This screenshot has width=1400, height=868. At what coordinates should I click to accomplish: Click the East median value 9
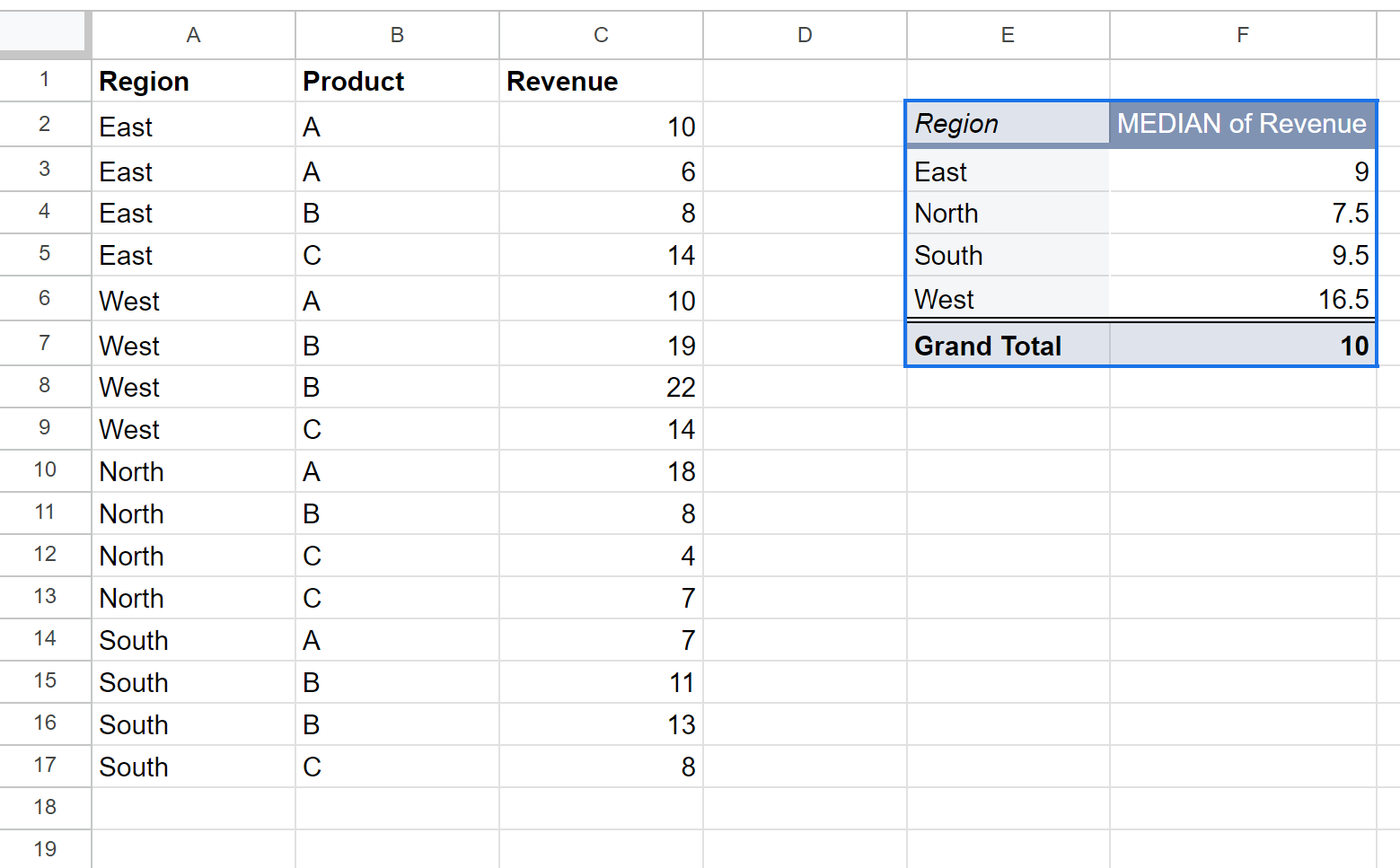click(x=1243, y=171)
